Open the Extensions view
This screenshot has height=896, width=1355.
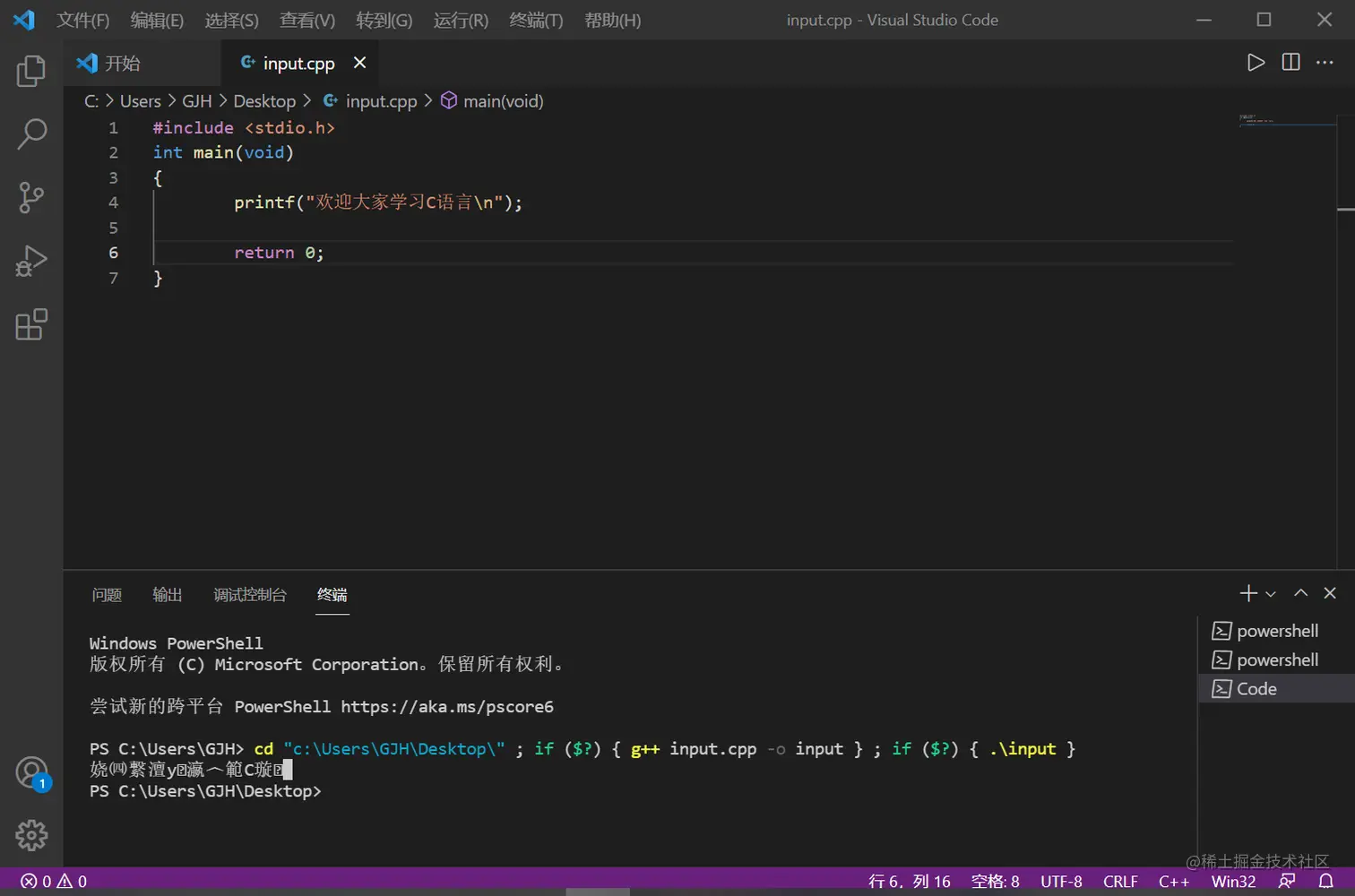(x=31, y=324)
